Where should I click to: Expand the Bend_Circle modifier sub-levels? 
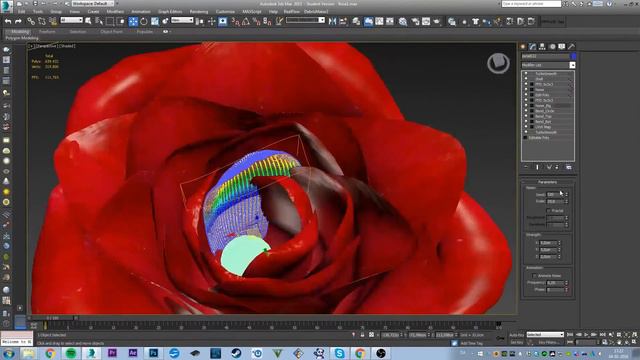click(532, 111)
